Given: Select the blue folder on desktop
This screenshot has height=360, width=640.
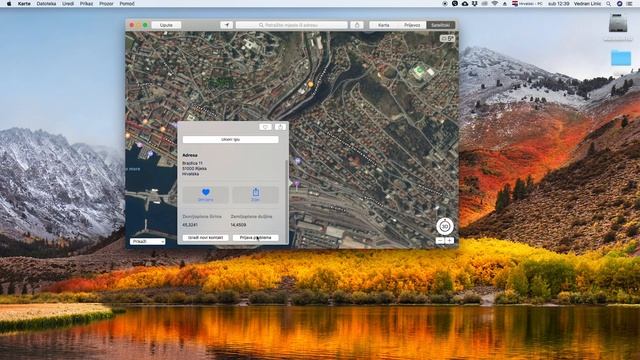Looking at the screenshot, I should [621, 58].
